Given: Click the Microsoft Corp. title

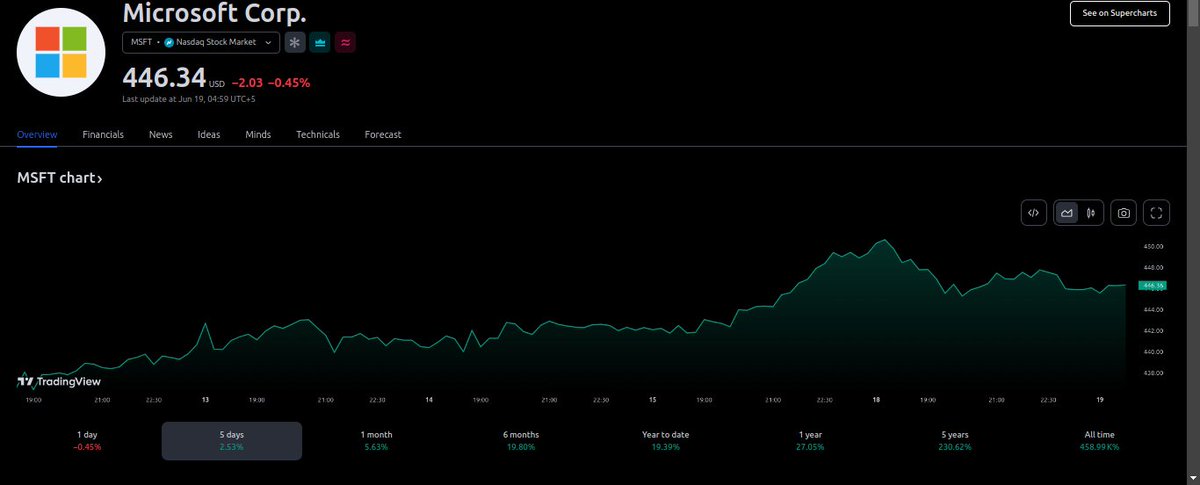Looking at the screenshot, I should click(x=214, y=13).
